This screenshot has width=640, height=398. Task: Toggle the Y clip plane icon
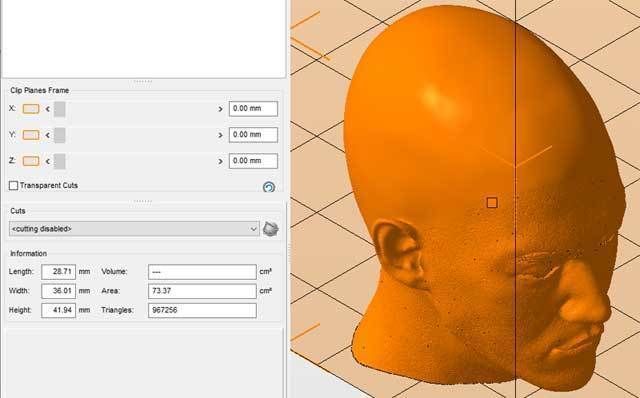(x=31, y=135)
